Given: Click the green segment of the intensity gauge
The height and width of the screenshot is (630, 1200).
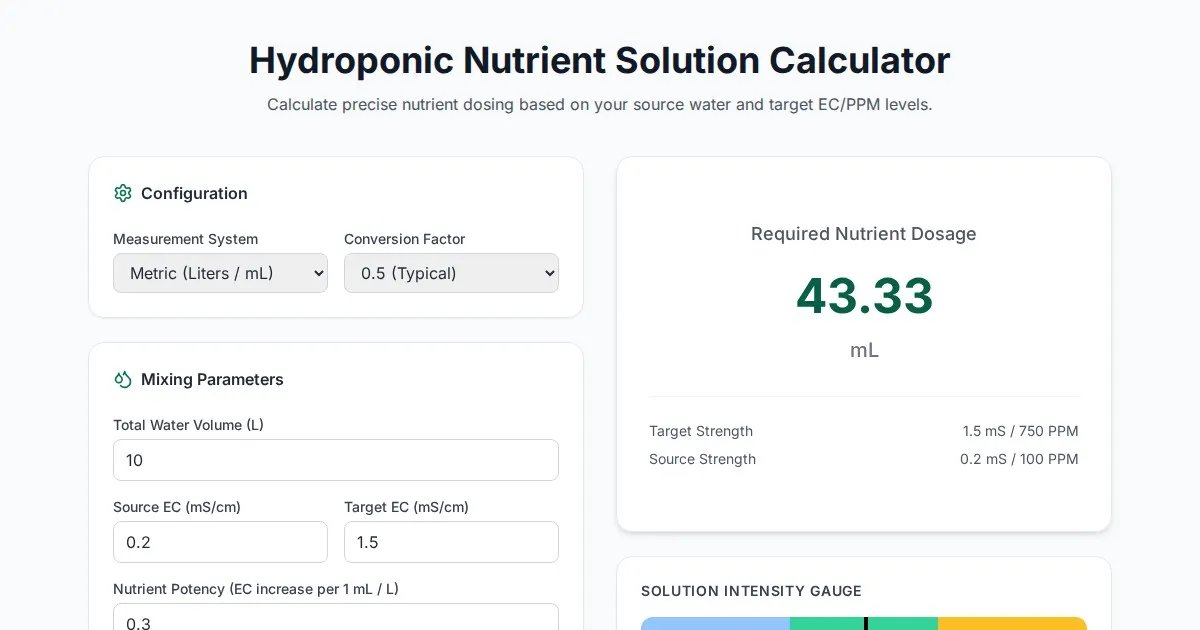Looking at the screenshot, I should coord(827,624).
